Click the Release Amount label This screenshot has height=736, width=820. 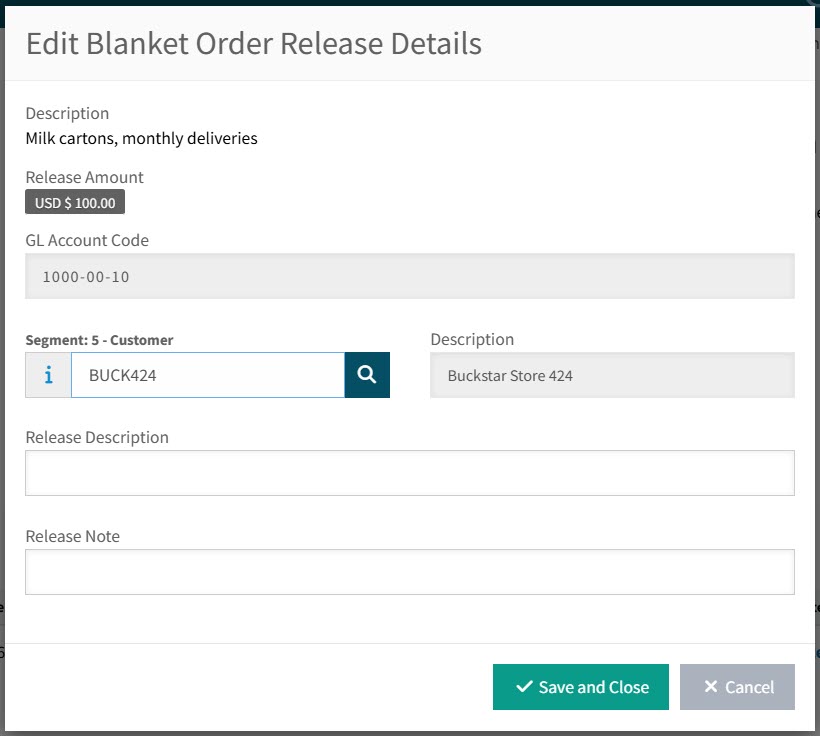(x=84, y=177)
